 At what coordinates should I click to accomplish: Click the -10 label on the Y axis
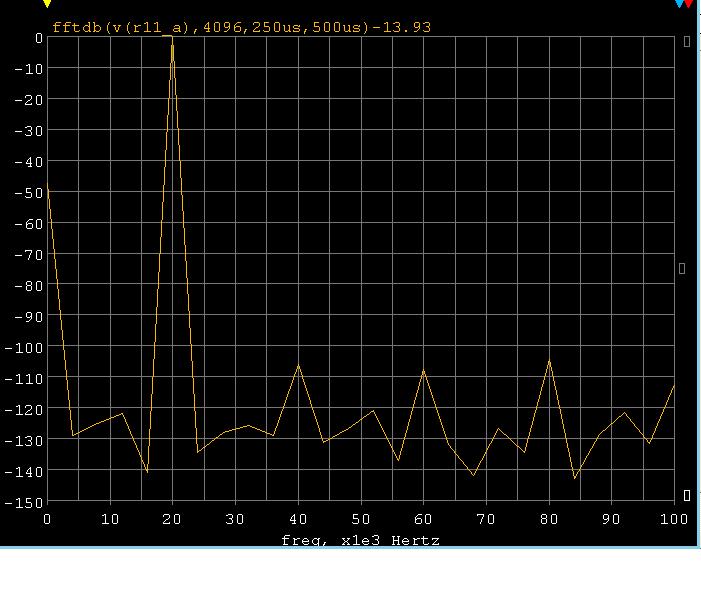click(x=29, y=69)
